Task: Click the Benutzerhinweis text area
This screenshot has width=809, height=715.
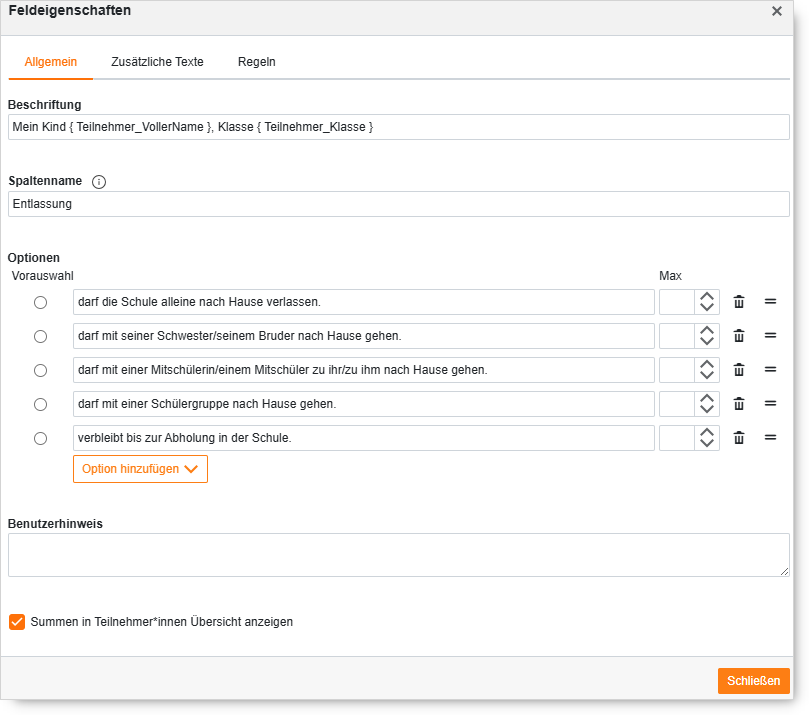Action: 399,555
